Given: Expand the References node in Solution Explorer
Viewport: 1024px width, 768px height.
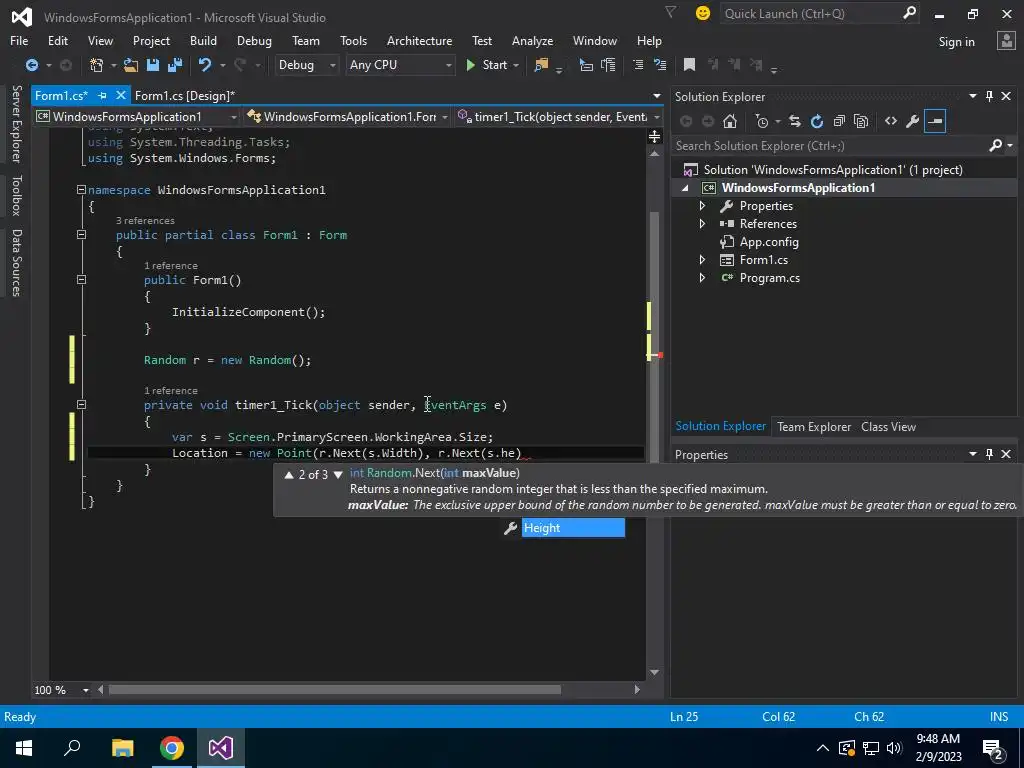Looking at the screenshot, I should point(702,223).
